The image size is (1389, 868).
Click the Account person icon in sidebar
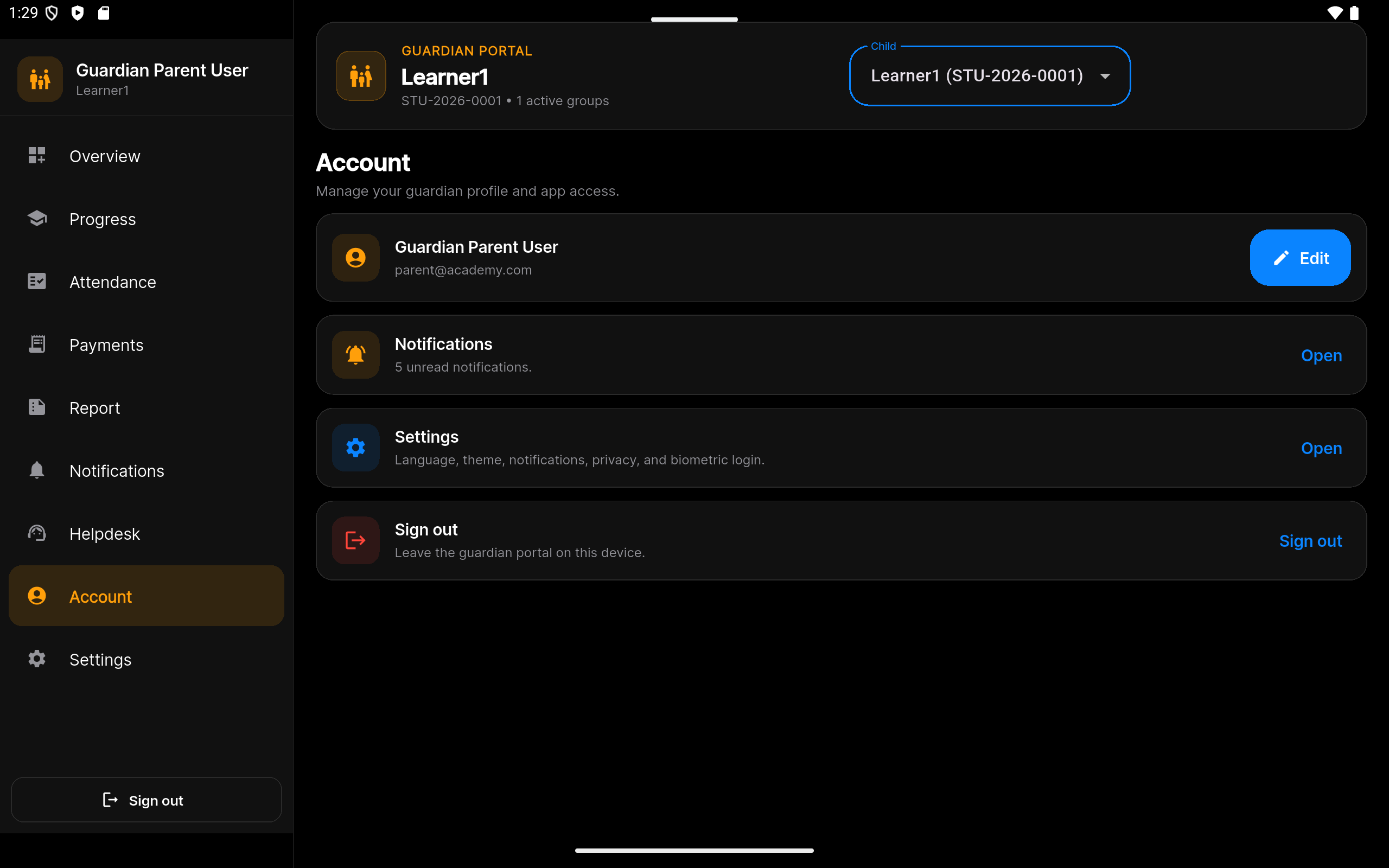click(37, 596)
